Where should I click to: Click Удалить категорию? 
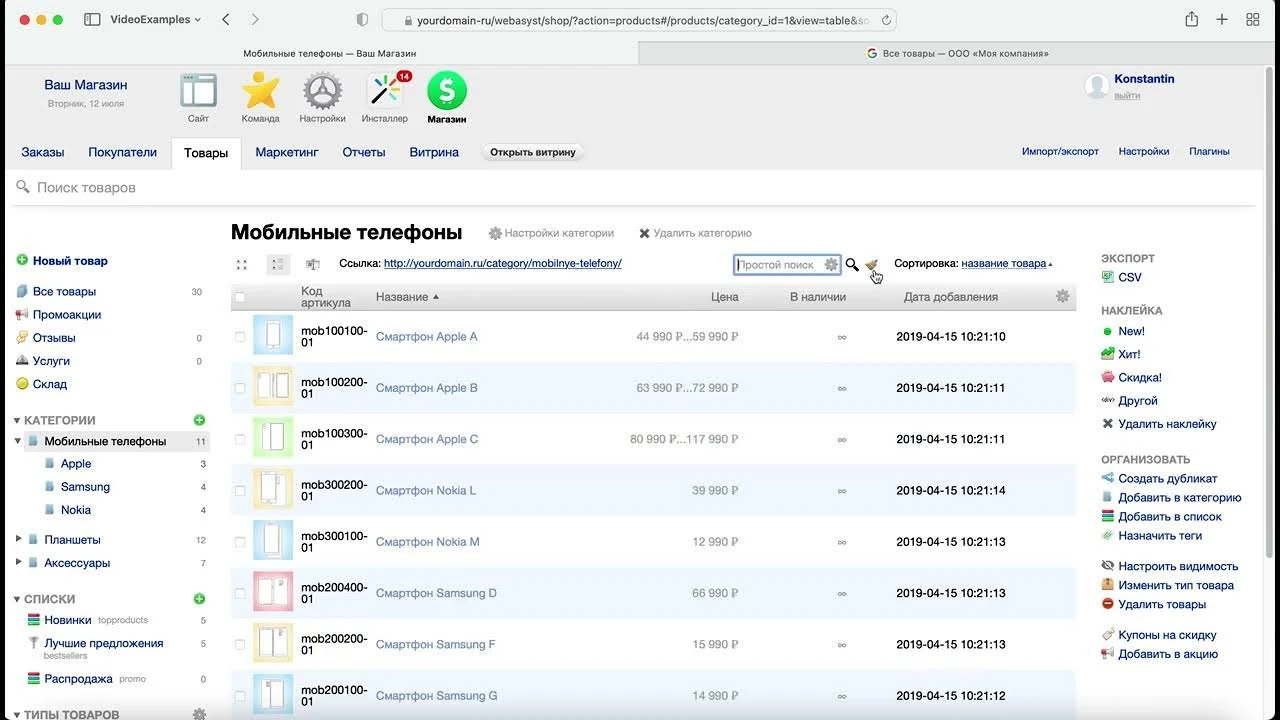click(x=695, y=233)
